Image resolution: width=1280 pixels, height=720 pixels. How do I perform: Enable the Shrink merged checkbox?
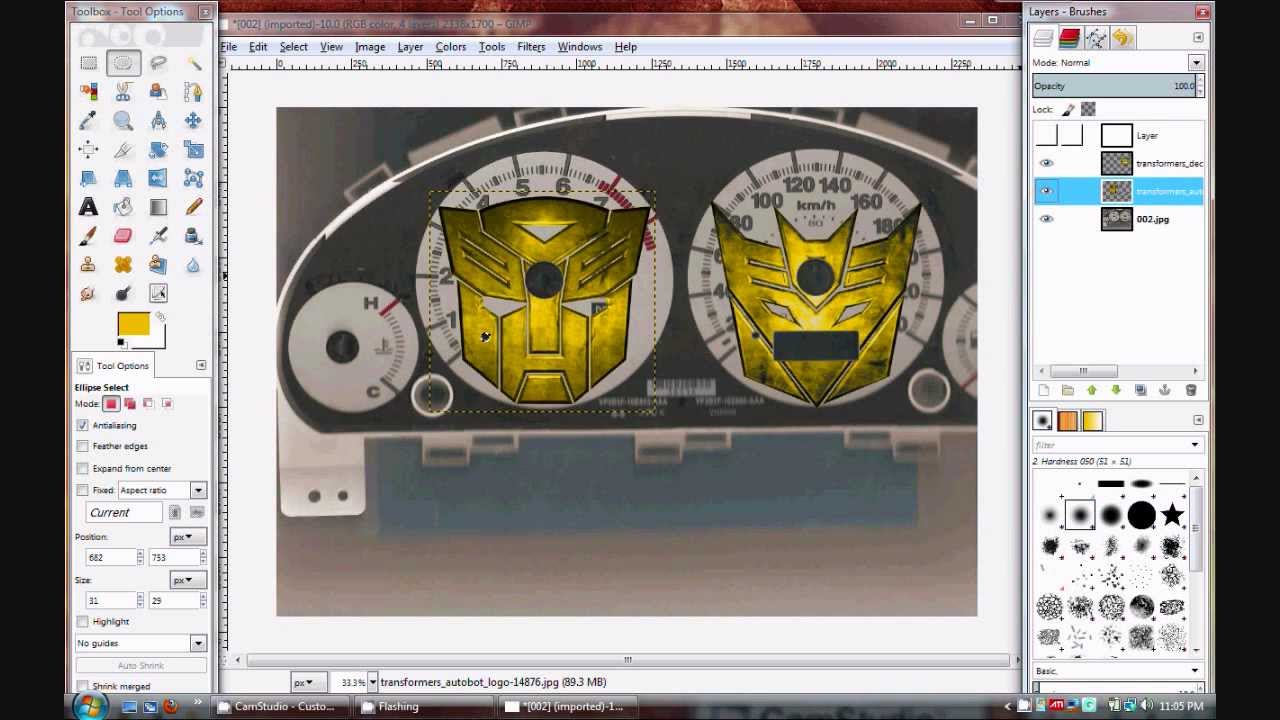click(x=83, y=686)
